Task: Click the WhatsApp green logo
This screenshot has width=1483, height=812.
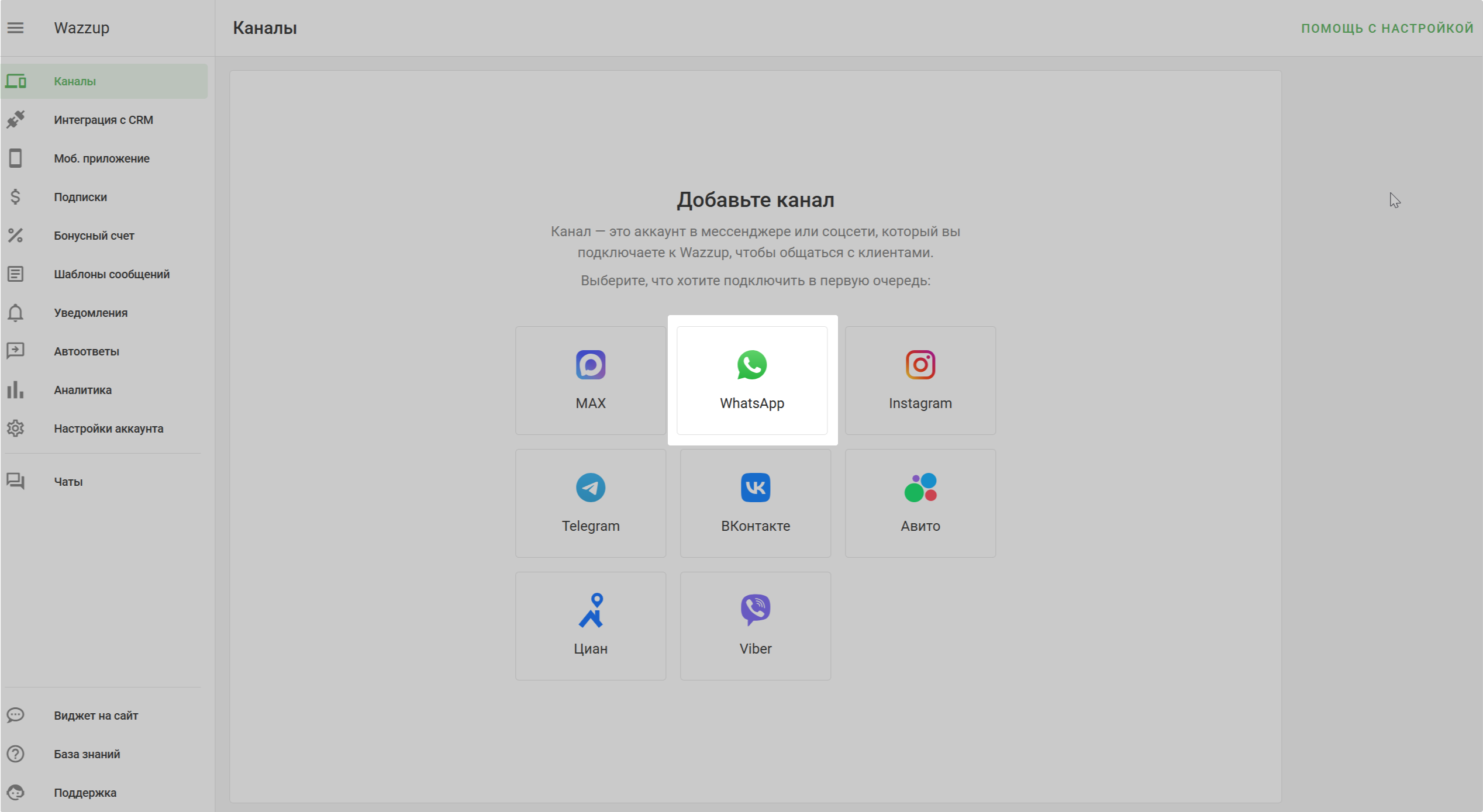Action: (x=752, y=365)
